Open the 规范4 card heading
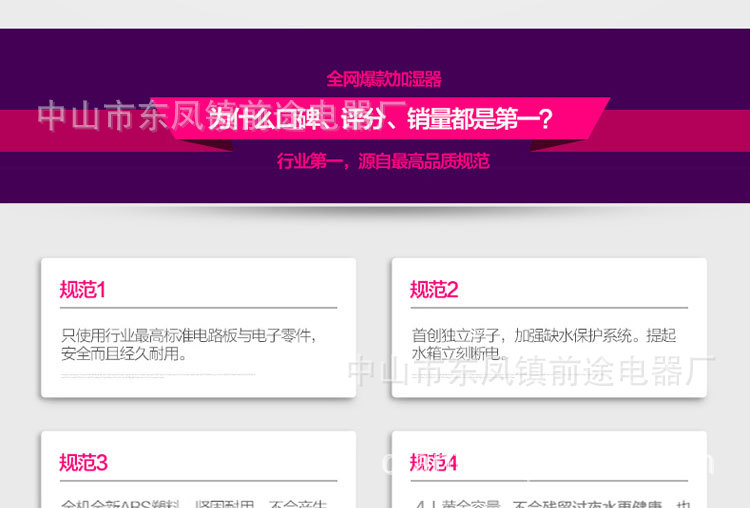Image resolution: width=750 pixels, height=508 pixels. click(434, 462)
